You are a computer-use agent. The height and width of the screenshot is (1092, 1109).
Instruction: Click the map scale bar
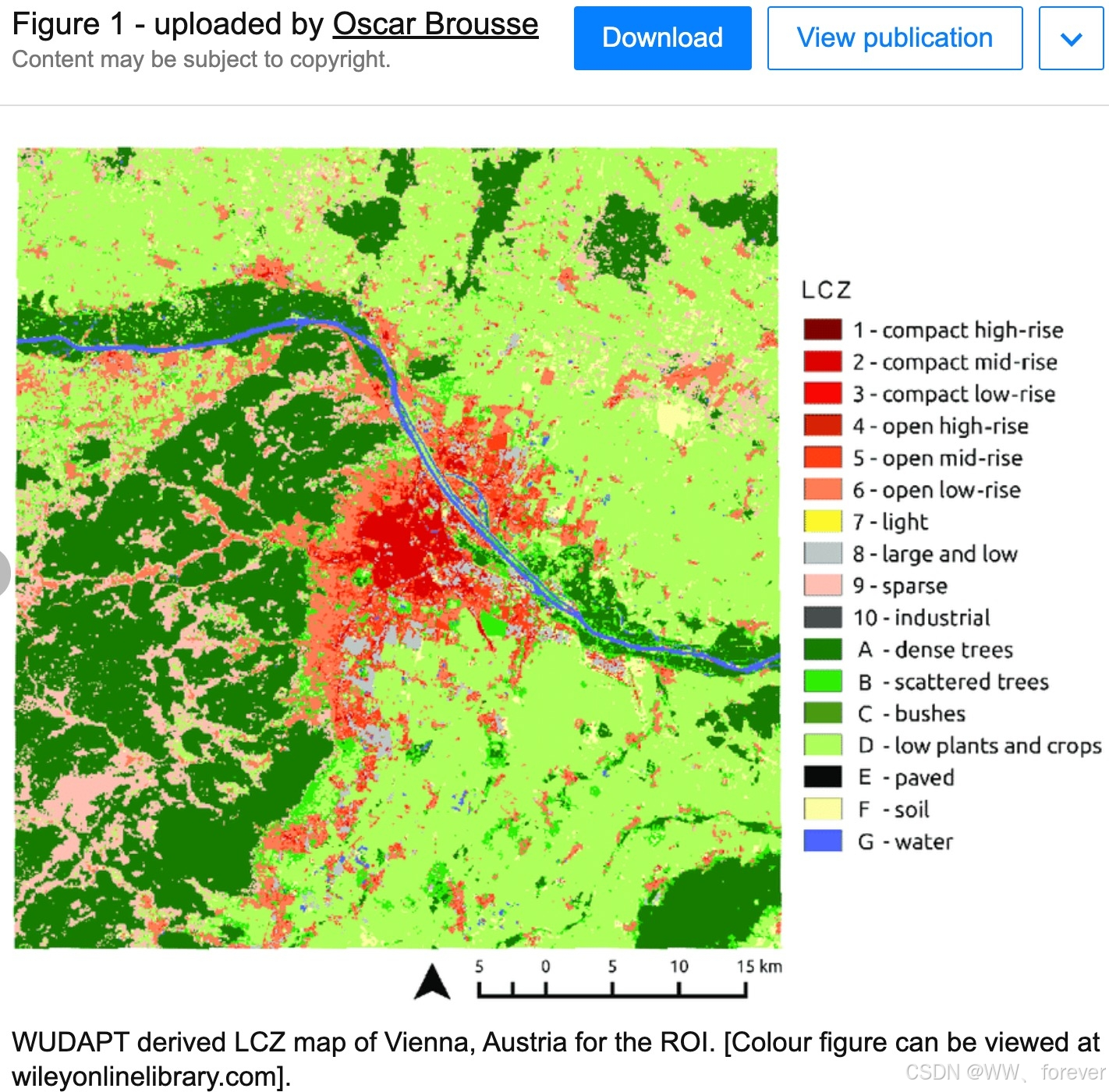[x=612, y=990]
